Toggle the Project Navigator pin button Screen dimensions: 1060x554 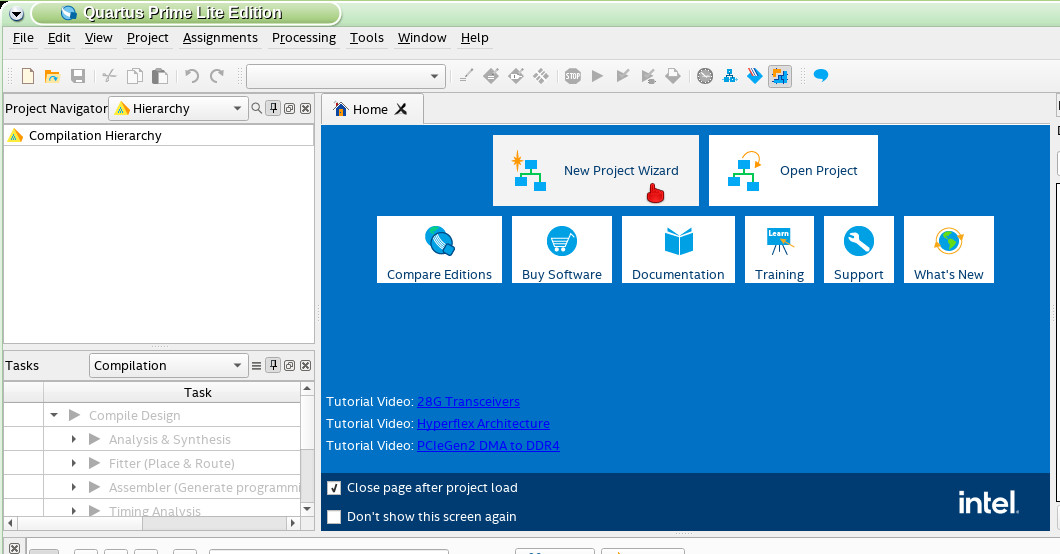(273, 109)
